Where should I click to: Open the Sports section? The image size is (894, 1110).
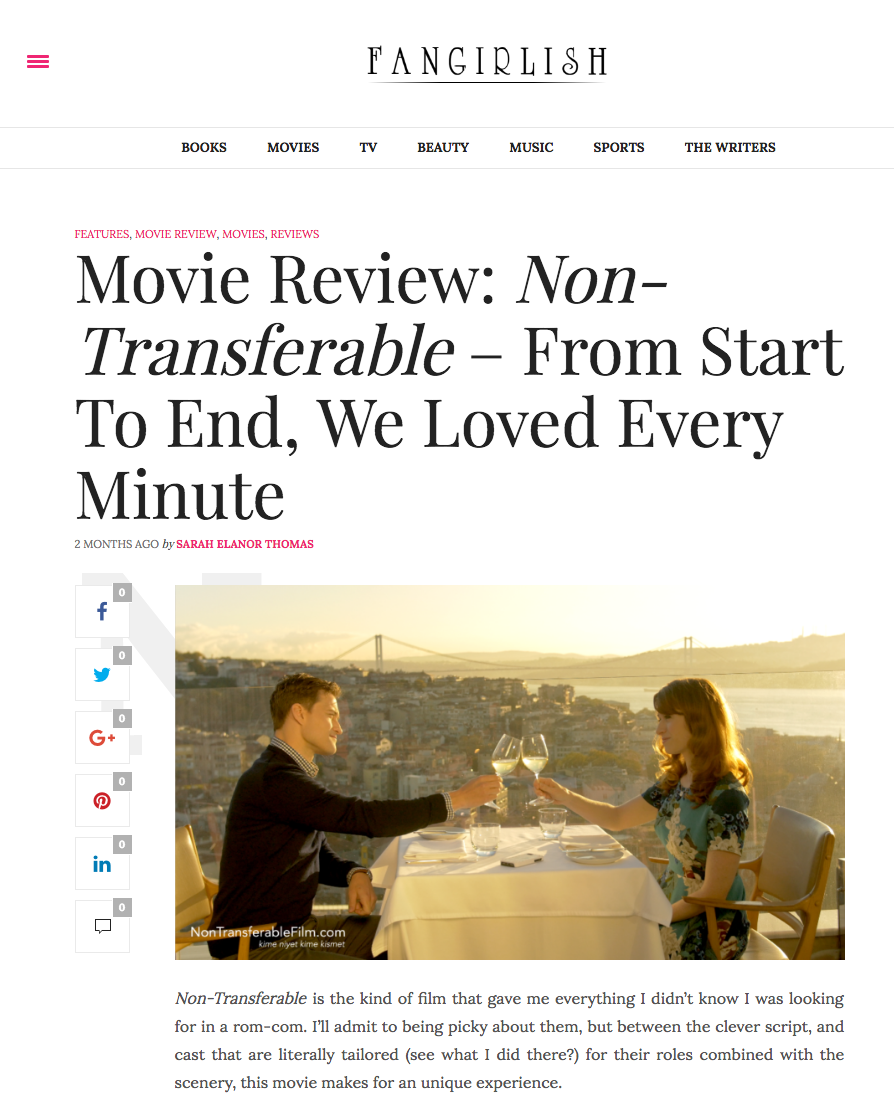(x=619, y=147)
